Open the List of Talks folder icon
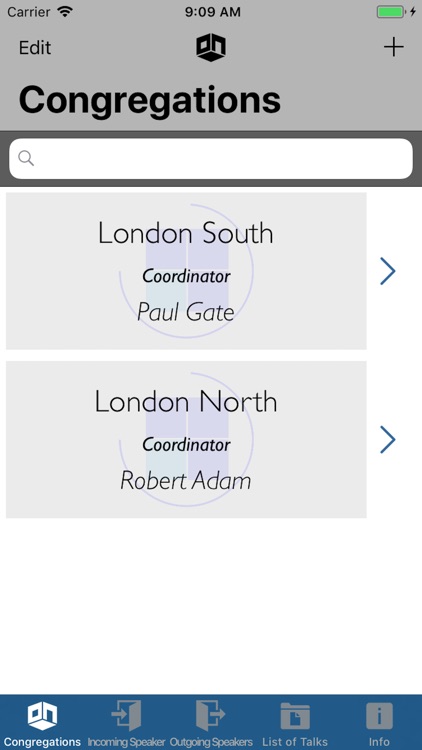Image resolution: width=422 pixels, height=750 pixels. tap(295, 716)
